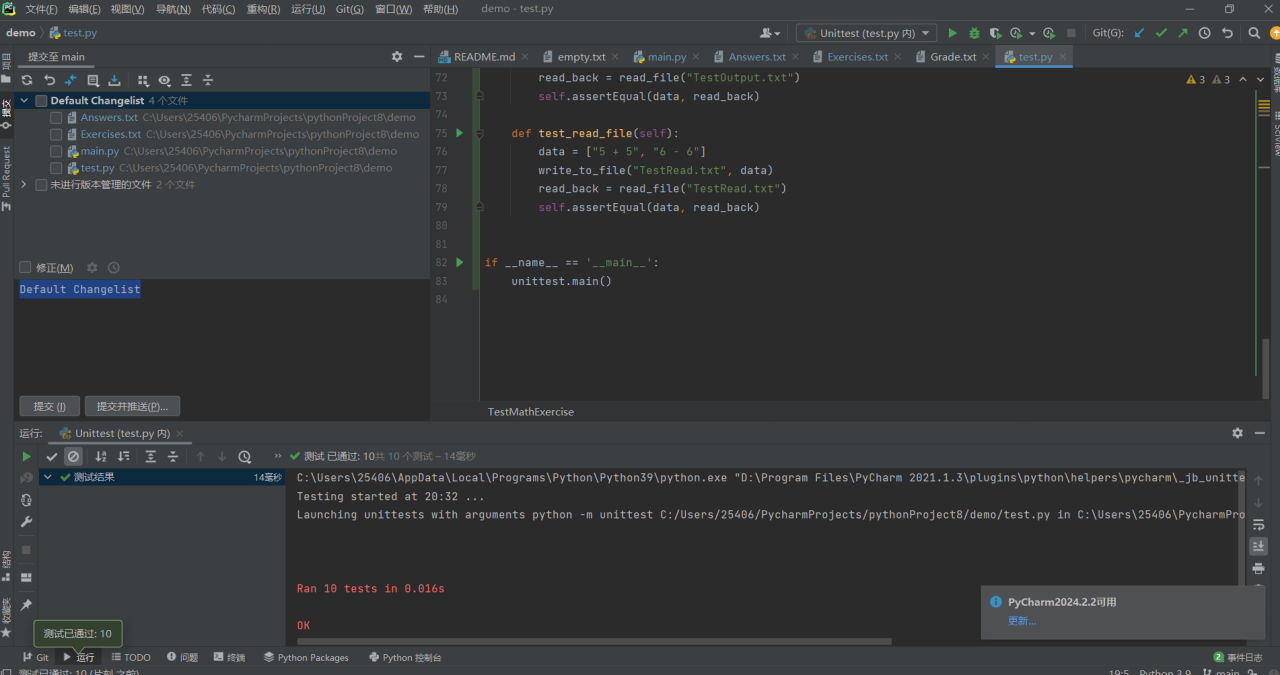
Task: Open the group-by eye icon dropdown
Action: [164, 80]
